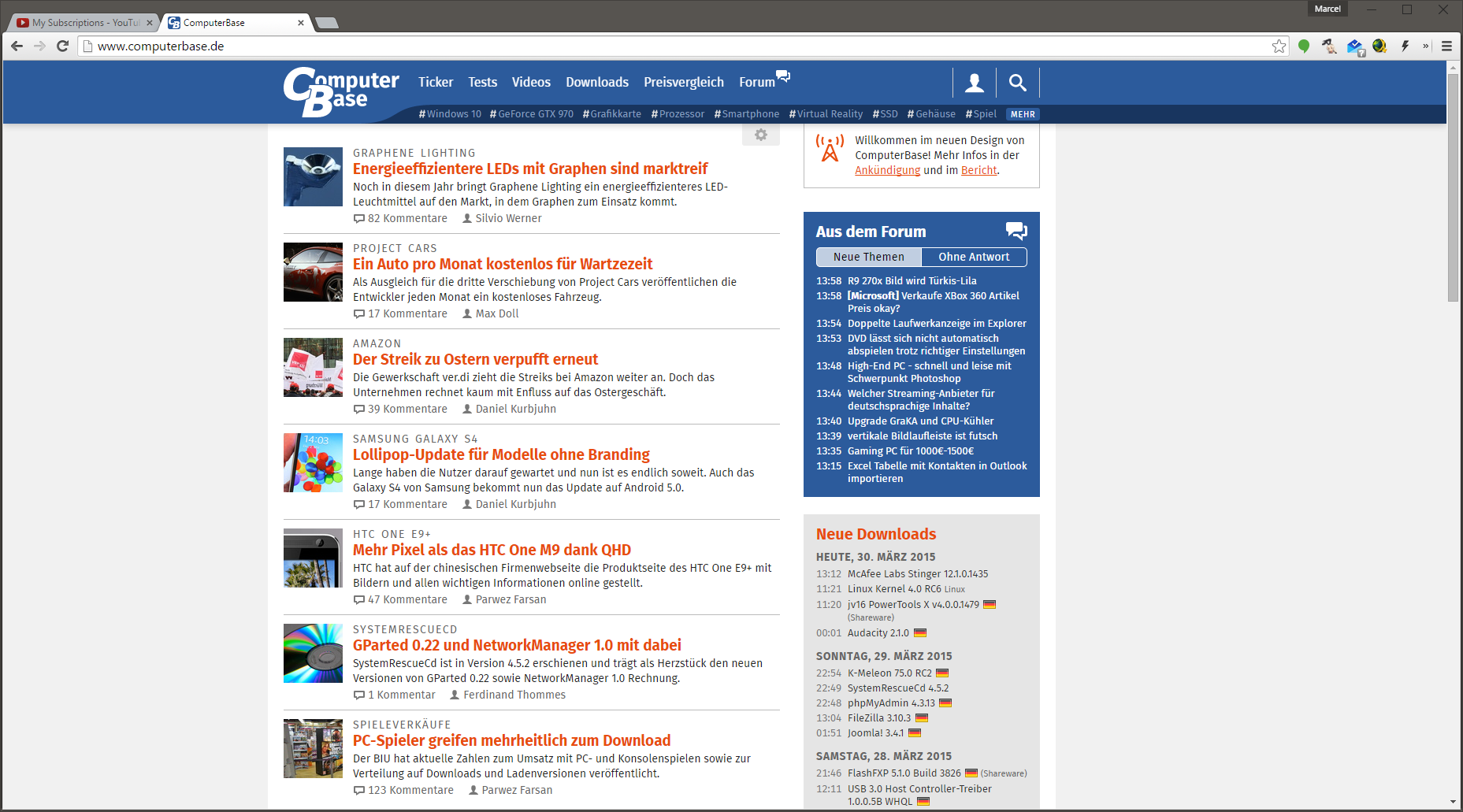Open the Chrome hamburger menu
This screenshot has height=812, width=1463.
[x=1446, y=46]
